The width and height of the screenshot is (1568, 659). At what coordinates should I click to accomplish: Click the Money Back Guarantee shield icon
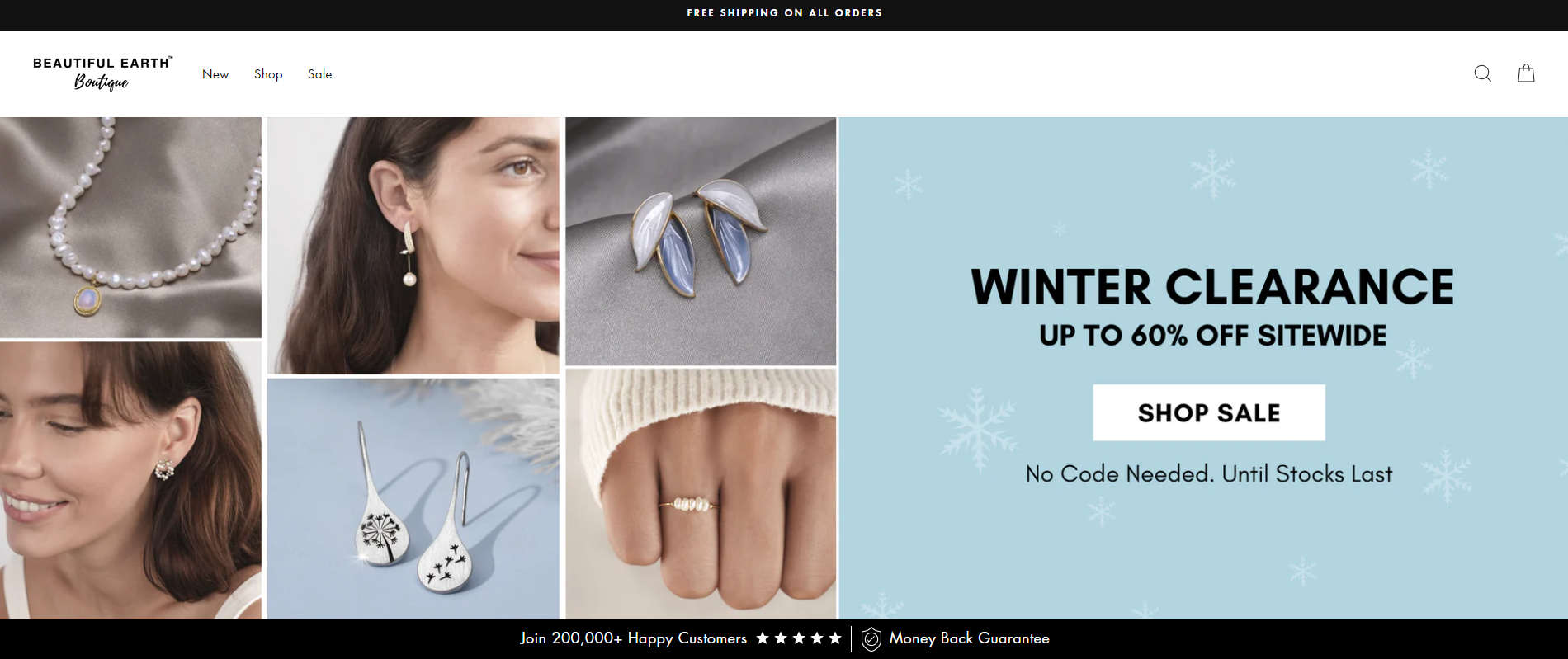(871, 639)
